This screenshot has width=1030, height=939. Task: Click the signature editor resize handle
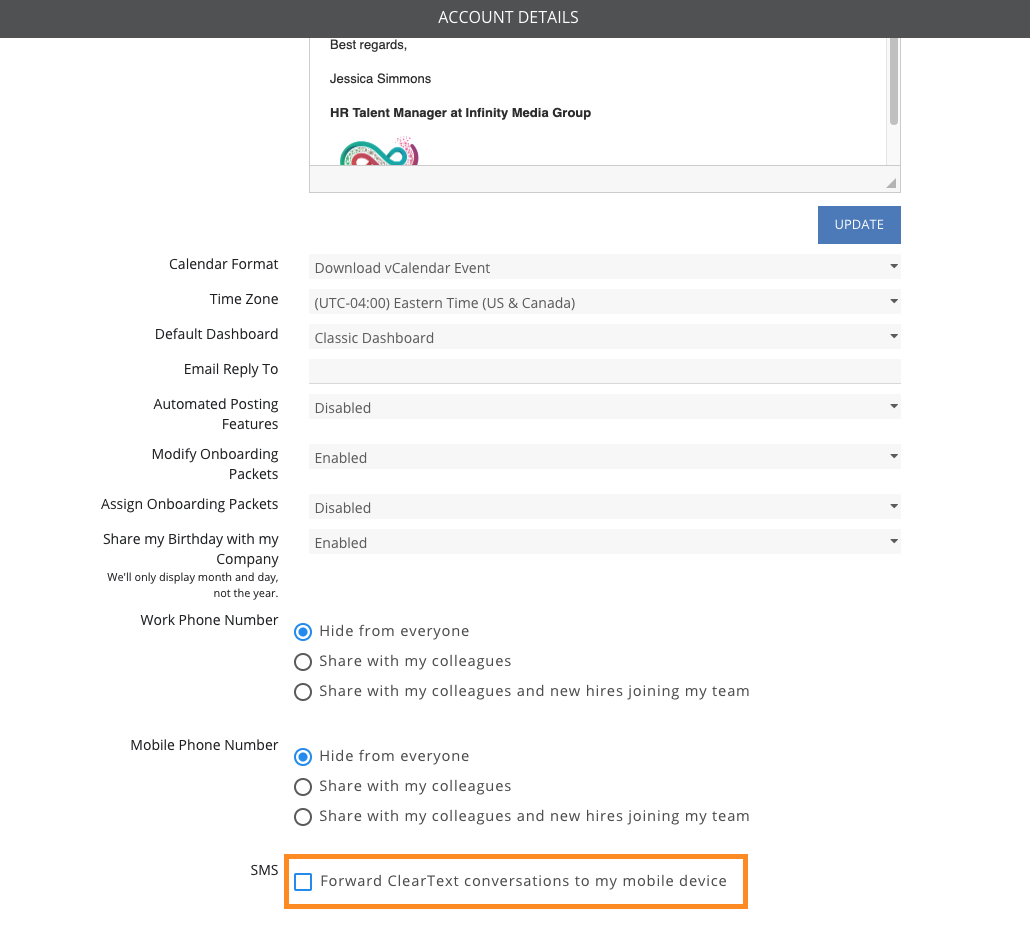click(x=891, y=183)
